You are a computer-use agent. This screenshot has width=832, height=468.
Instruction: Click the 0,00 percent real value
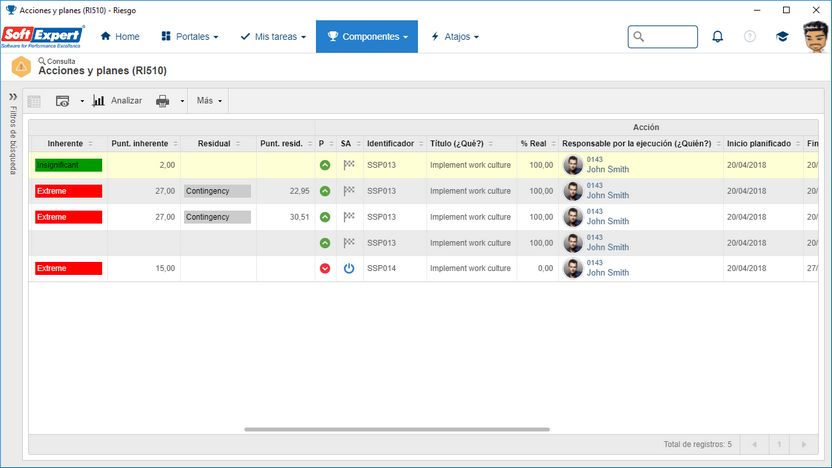tap(545, 268)
